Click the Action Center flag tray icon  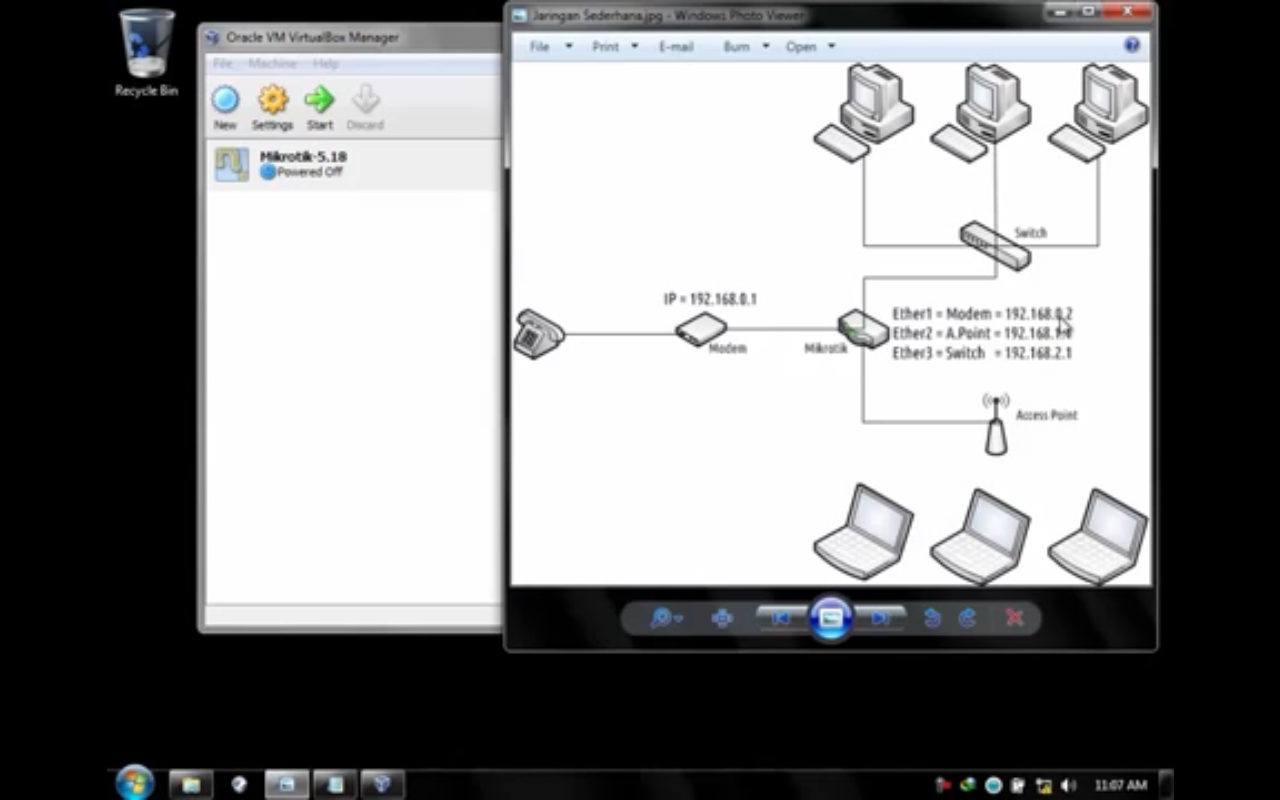point(942,786)
